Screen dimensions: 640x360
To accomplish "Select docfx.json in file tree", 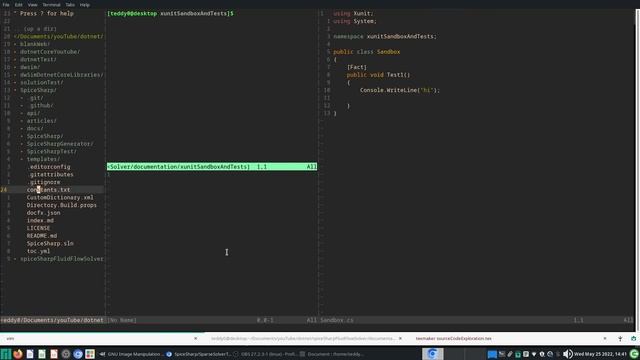I will click(x=43, y=213).
